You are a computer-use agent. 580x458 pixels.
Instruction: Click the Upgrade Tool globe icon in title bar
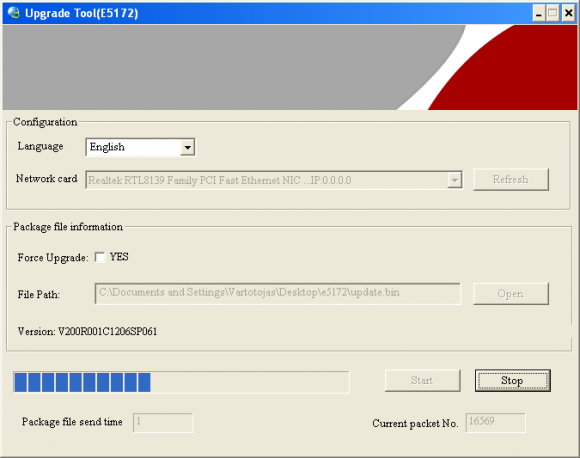click(x=14, y=13)
